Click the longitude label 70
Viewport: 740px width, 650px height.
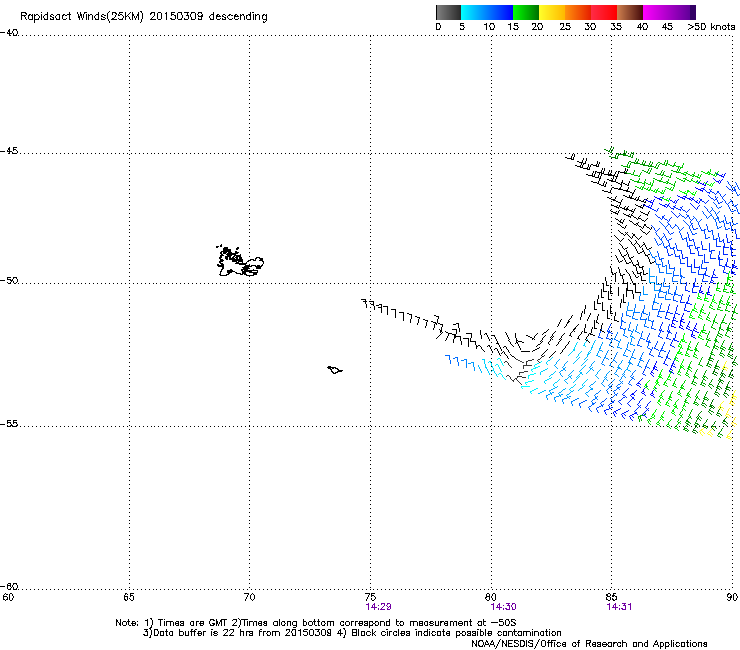tap(250, 598)
